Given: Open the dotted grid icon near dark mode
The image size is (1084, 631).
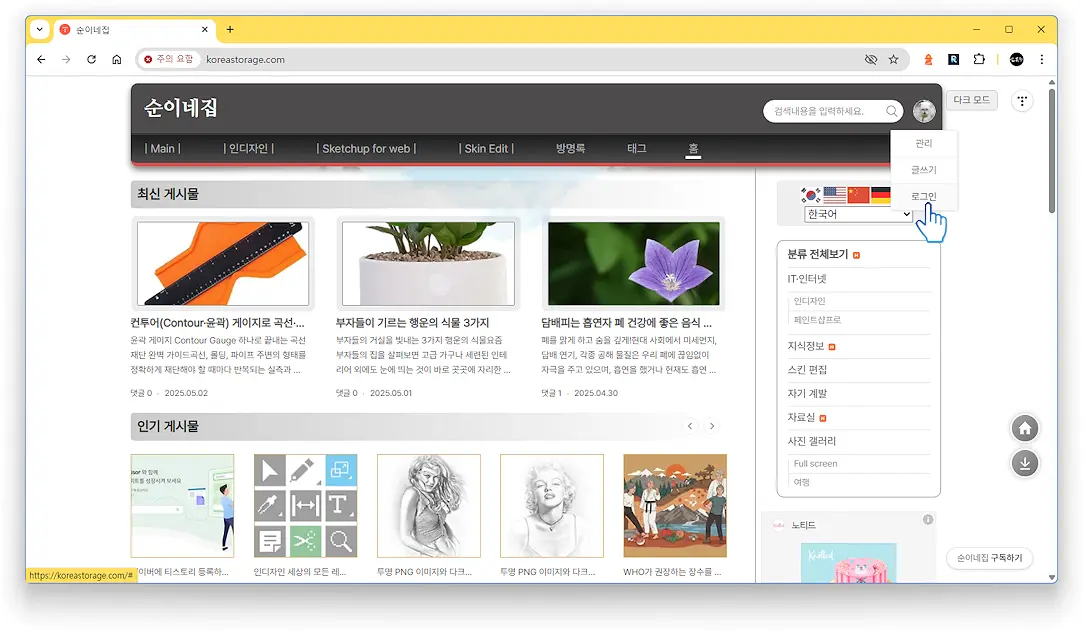Looking at the screenshot, I should 1021,101.
